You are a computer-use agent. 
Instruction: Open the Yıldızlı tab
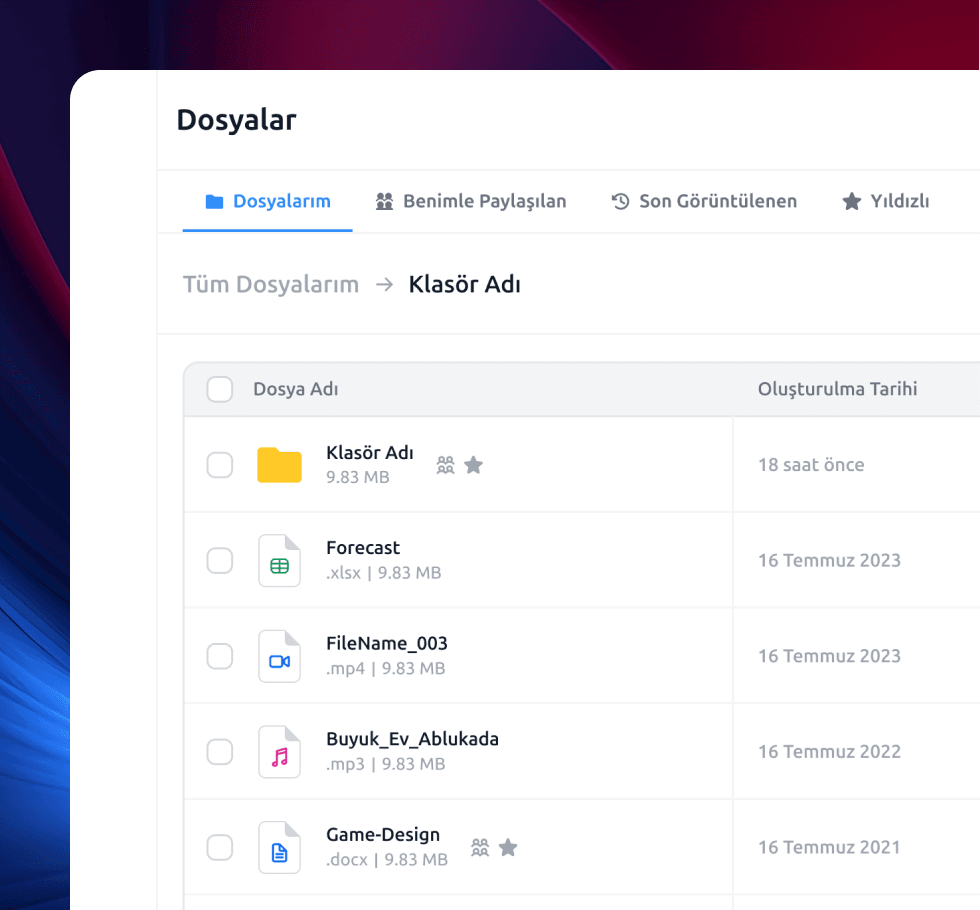point(886,201)
